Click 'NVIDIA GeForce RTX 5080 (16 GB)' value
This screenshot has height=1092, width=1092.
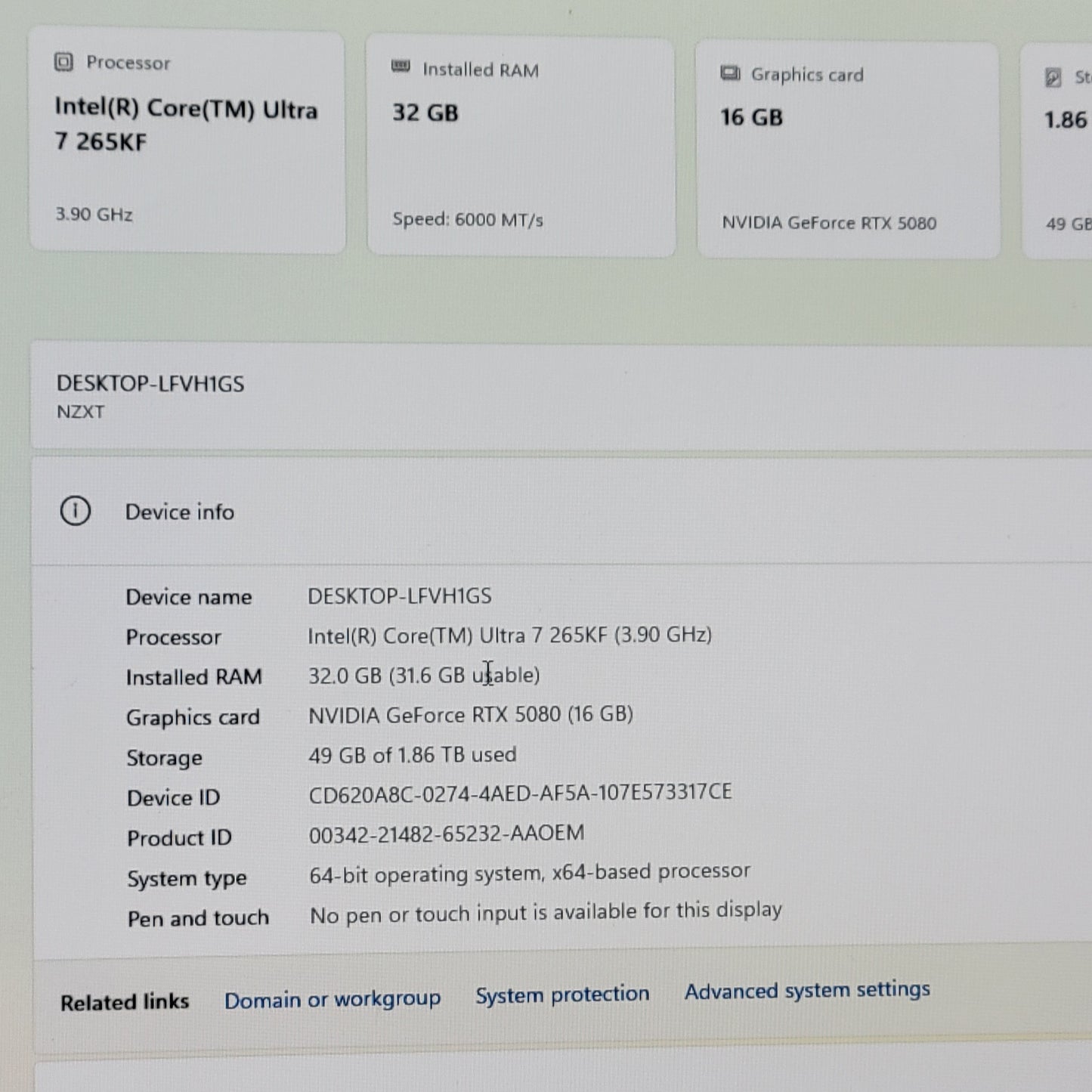471,714
